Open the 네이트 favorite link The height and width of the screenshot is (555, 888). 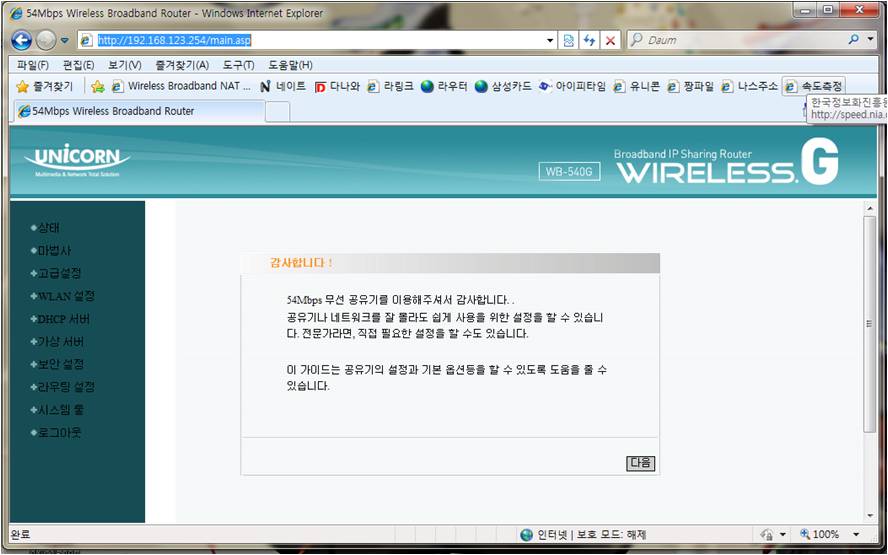coord(283,87)
